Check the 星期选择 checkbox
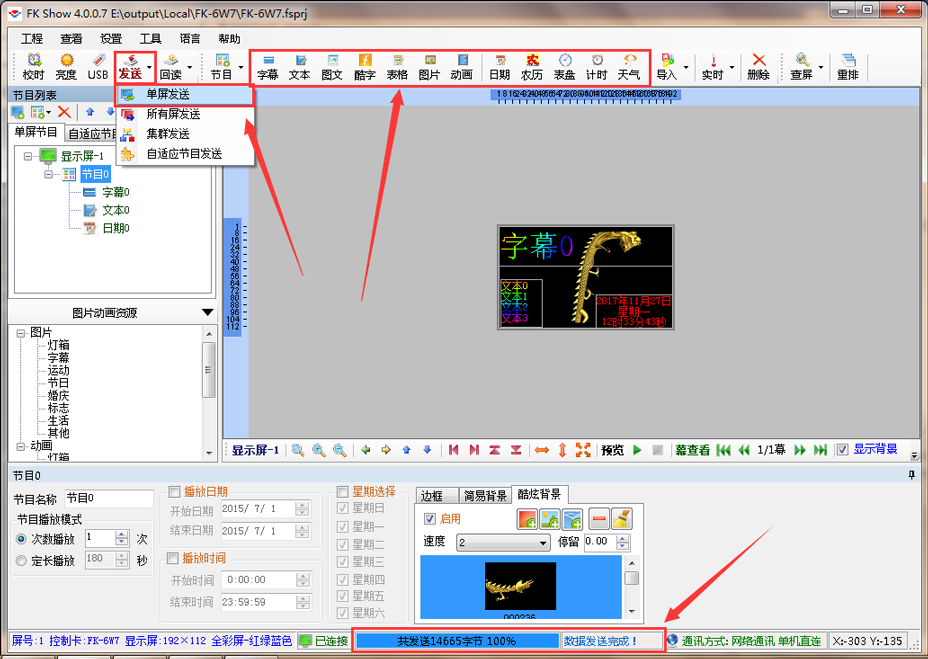 342,491
